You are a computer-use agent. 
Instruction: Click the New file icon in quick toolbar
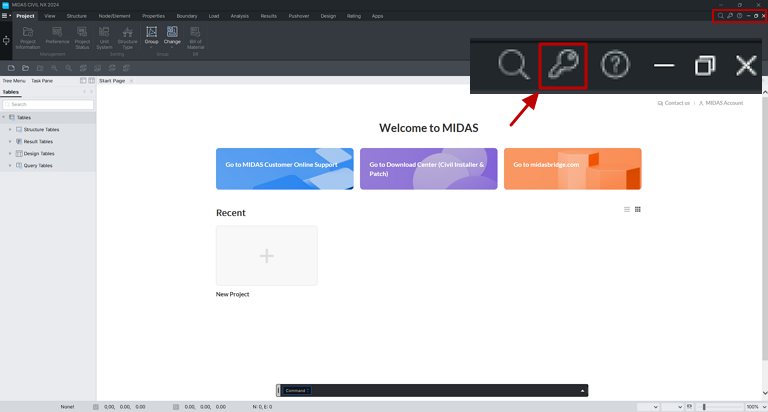click(11, 68)
